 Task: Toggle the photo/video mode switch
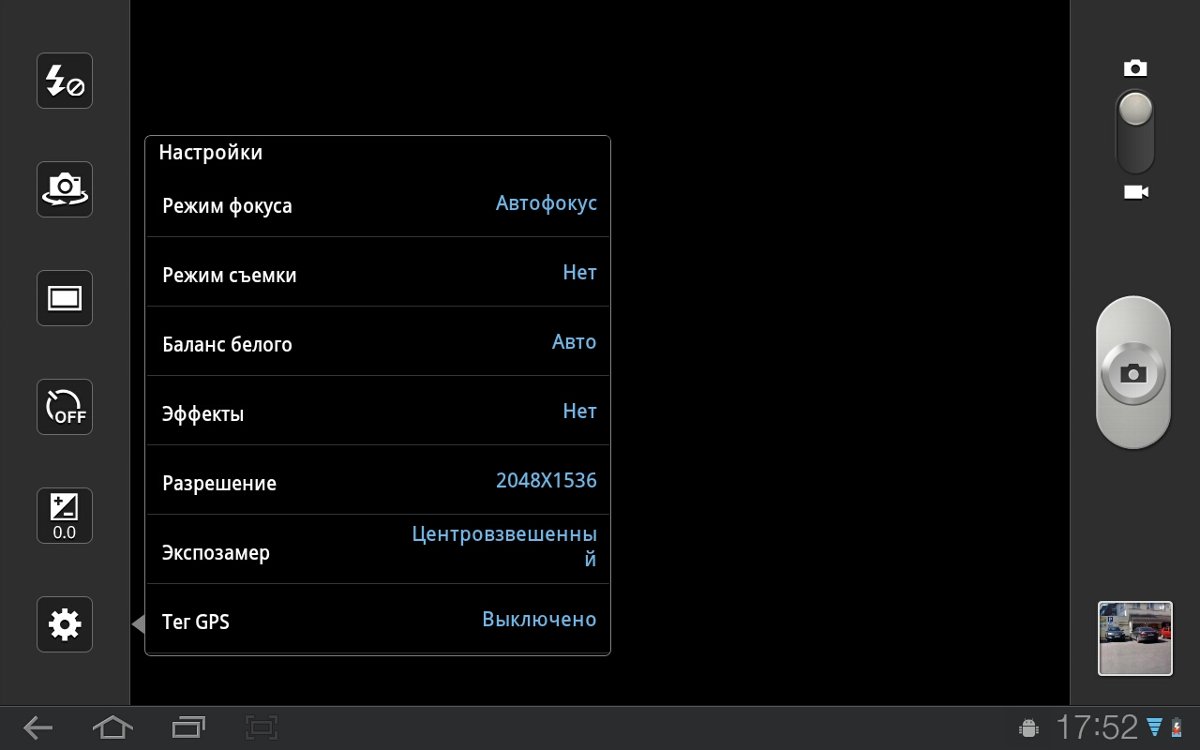coord(1135,130)
